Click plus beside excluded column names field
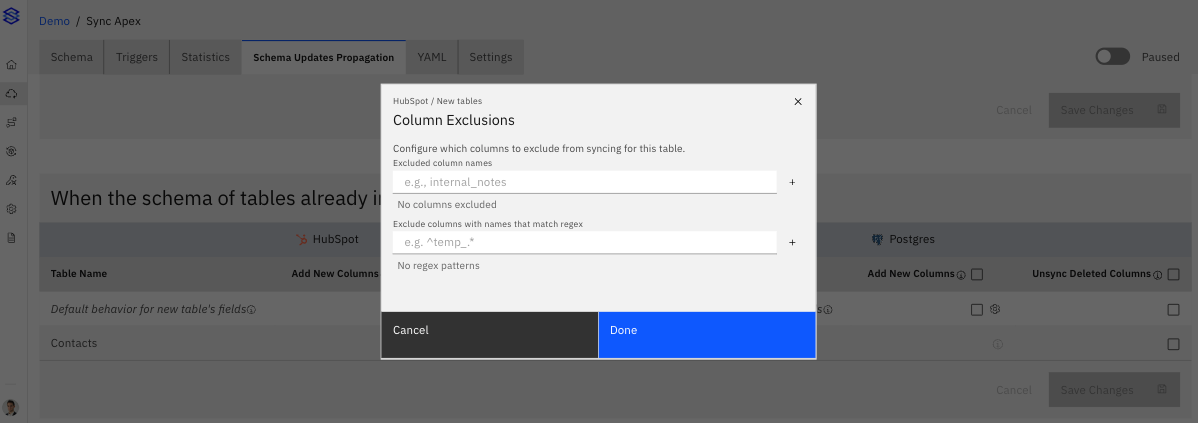The height and width of the screenshot is (423, 1198). point(792,183)
